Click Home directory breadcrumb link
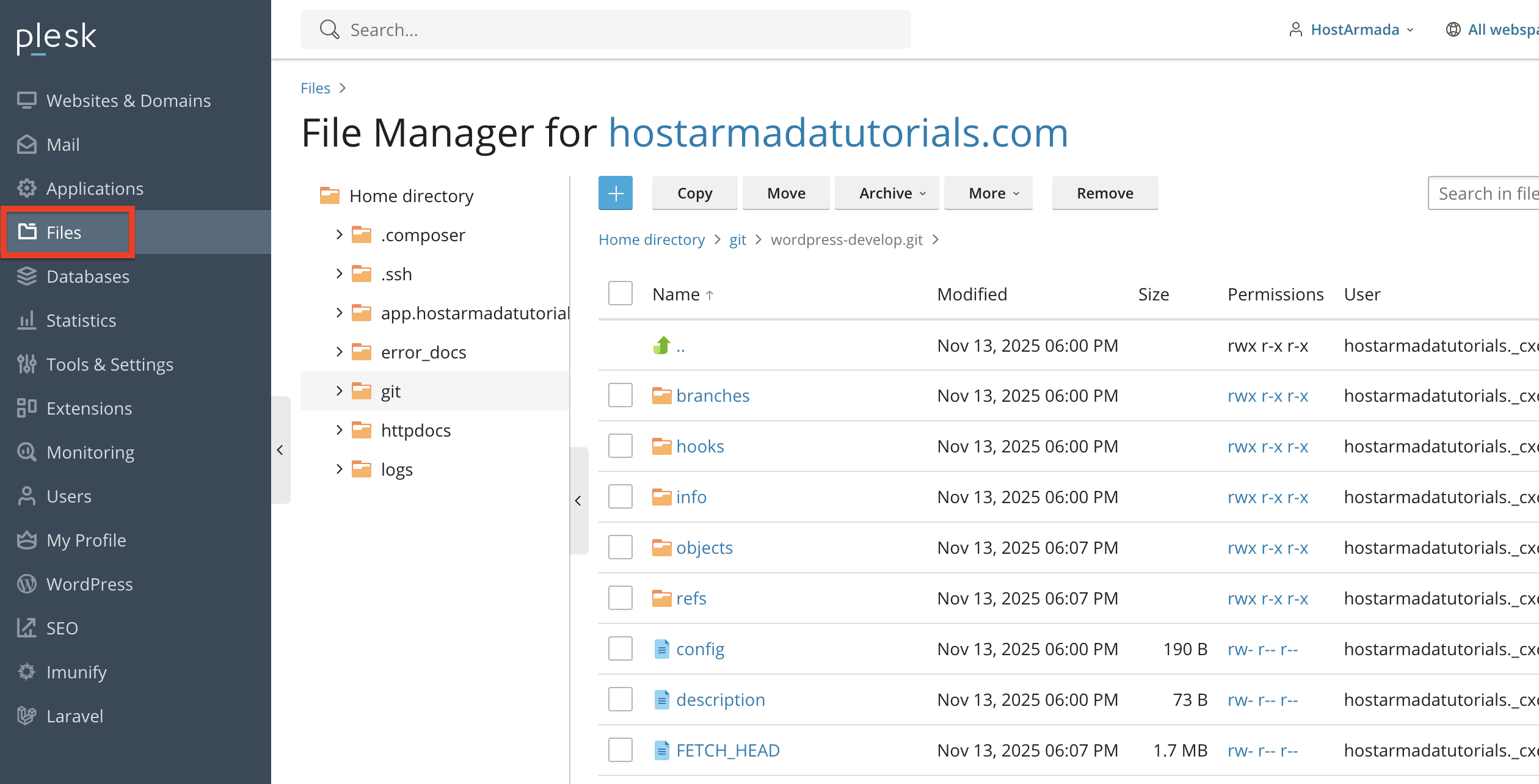The height and width of the screenshot is (784, 1539). pos(652,239)
